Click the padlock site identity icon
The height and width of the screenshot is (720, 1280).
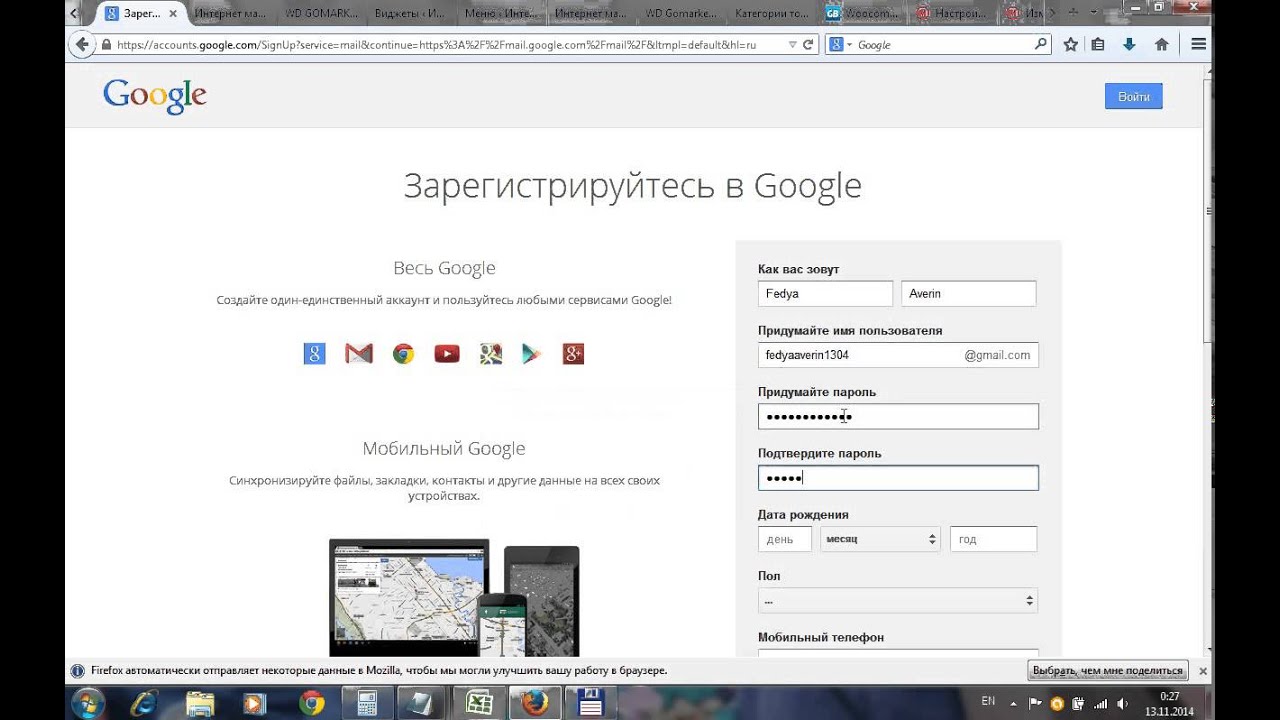point(106,45)
